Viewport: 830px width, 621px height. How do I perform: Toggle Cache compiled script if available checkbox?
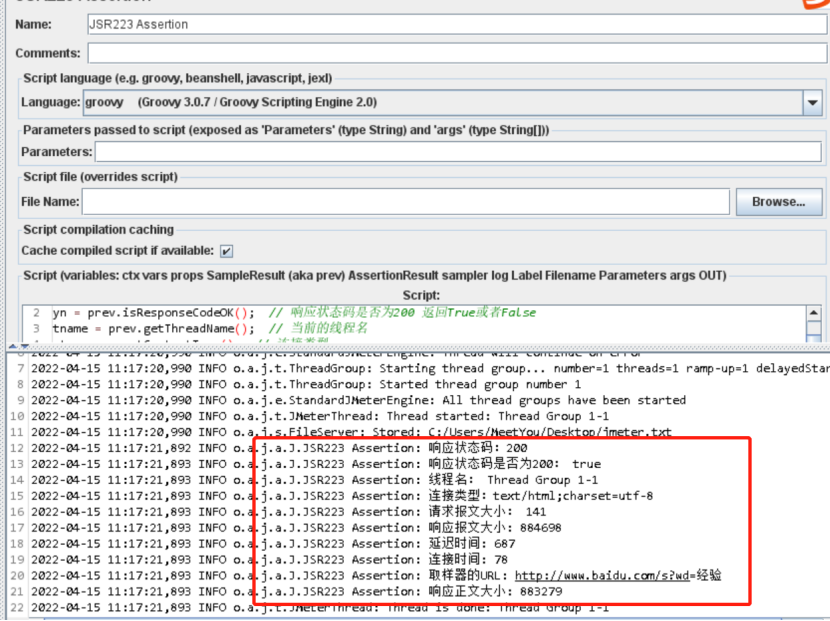coord(227,251)
